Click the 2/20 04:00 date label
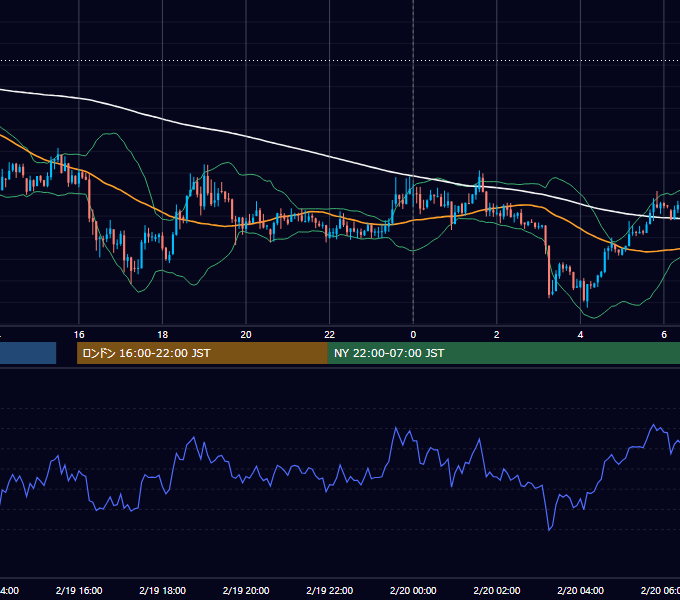680x600 pixels. [x=580, y=590]
